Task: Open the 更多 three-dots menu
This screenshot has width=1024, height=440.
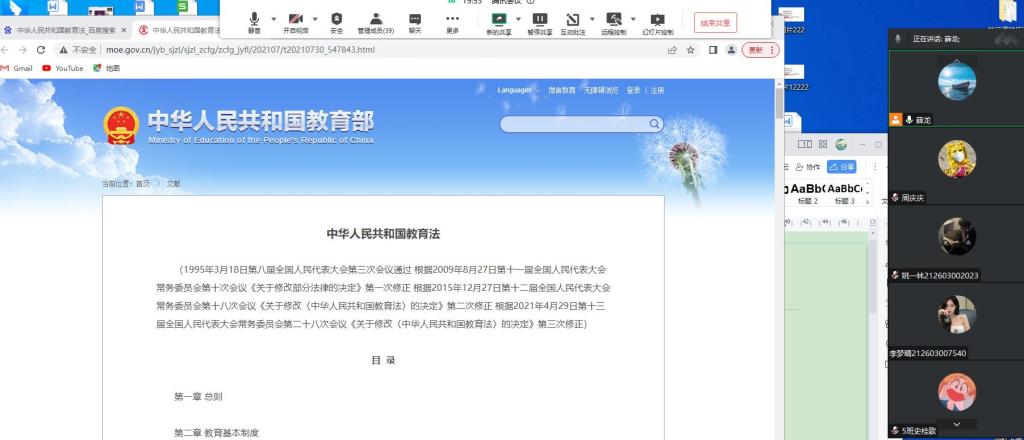Action: (453, 23)
